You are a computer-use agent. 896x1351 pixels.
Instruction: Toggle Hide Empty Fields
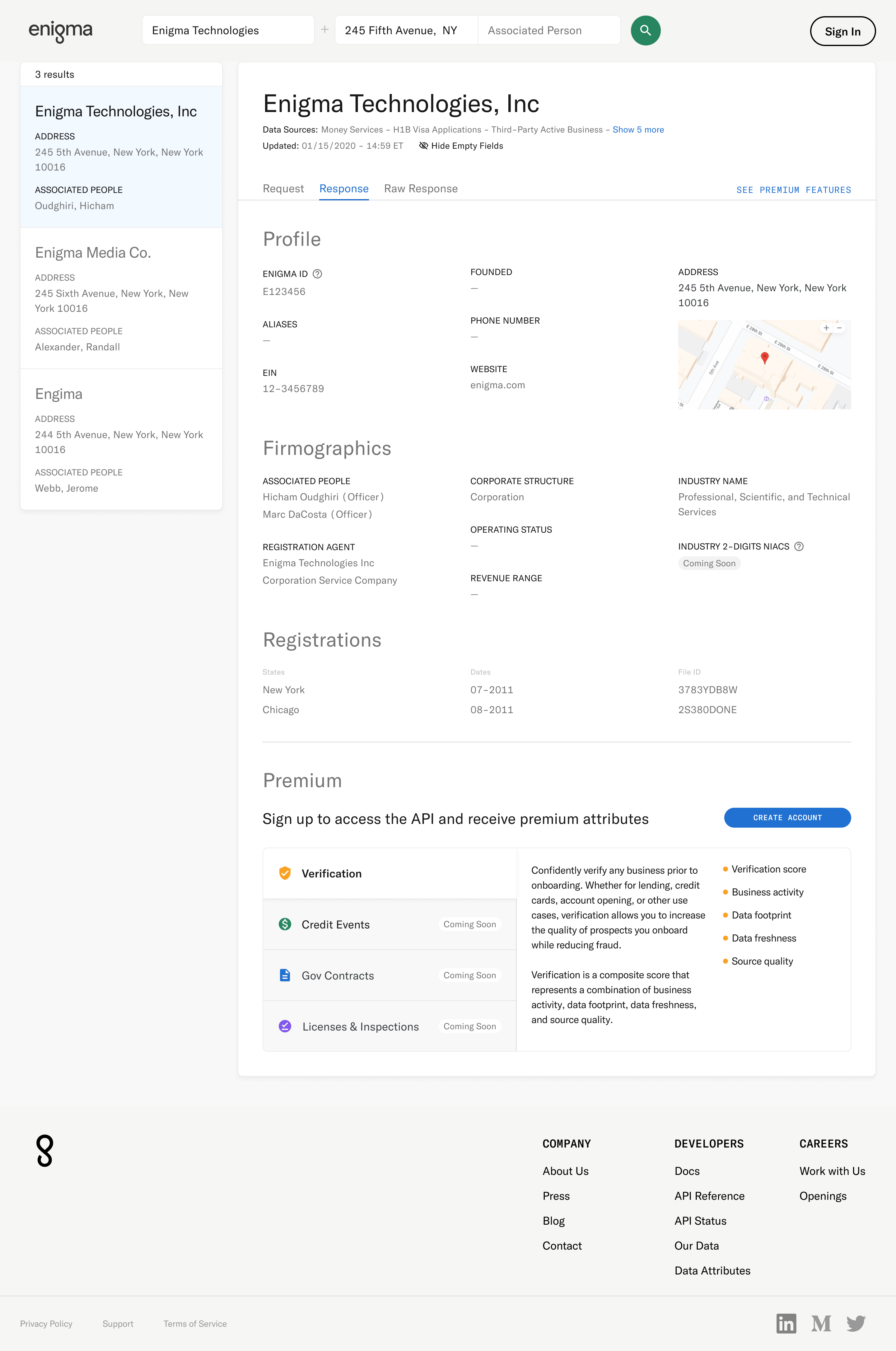[x=461, y=146]
